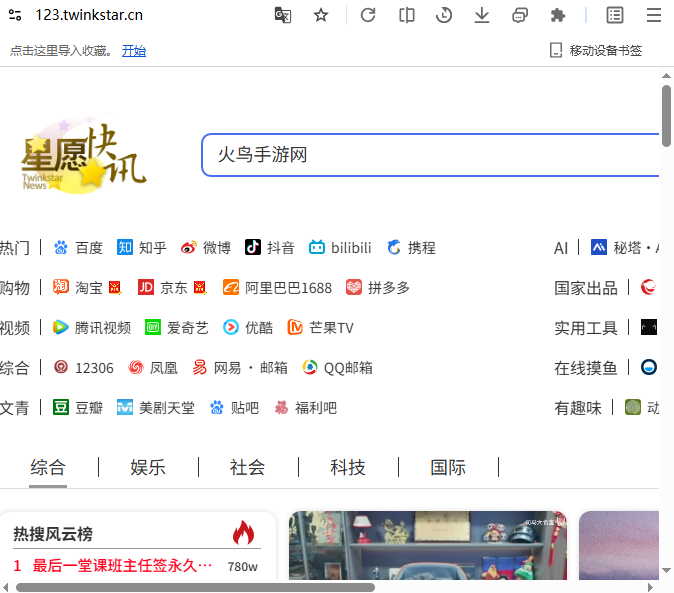Open 移动设备书签 folder
Screen dimensions: 674x593
[596, 50]
